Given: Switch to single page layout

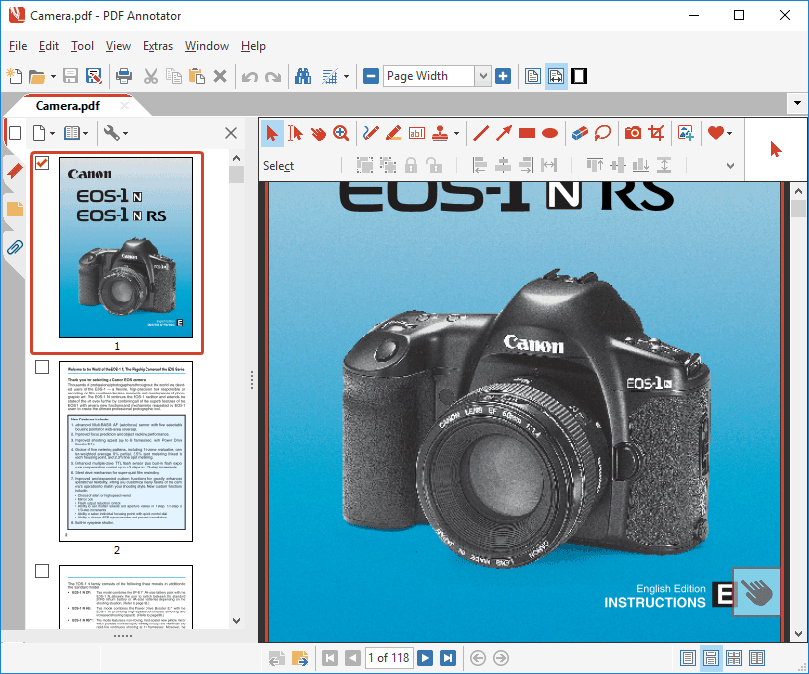Looking at the screenshot, I should [x=687, y=658].
